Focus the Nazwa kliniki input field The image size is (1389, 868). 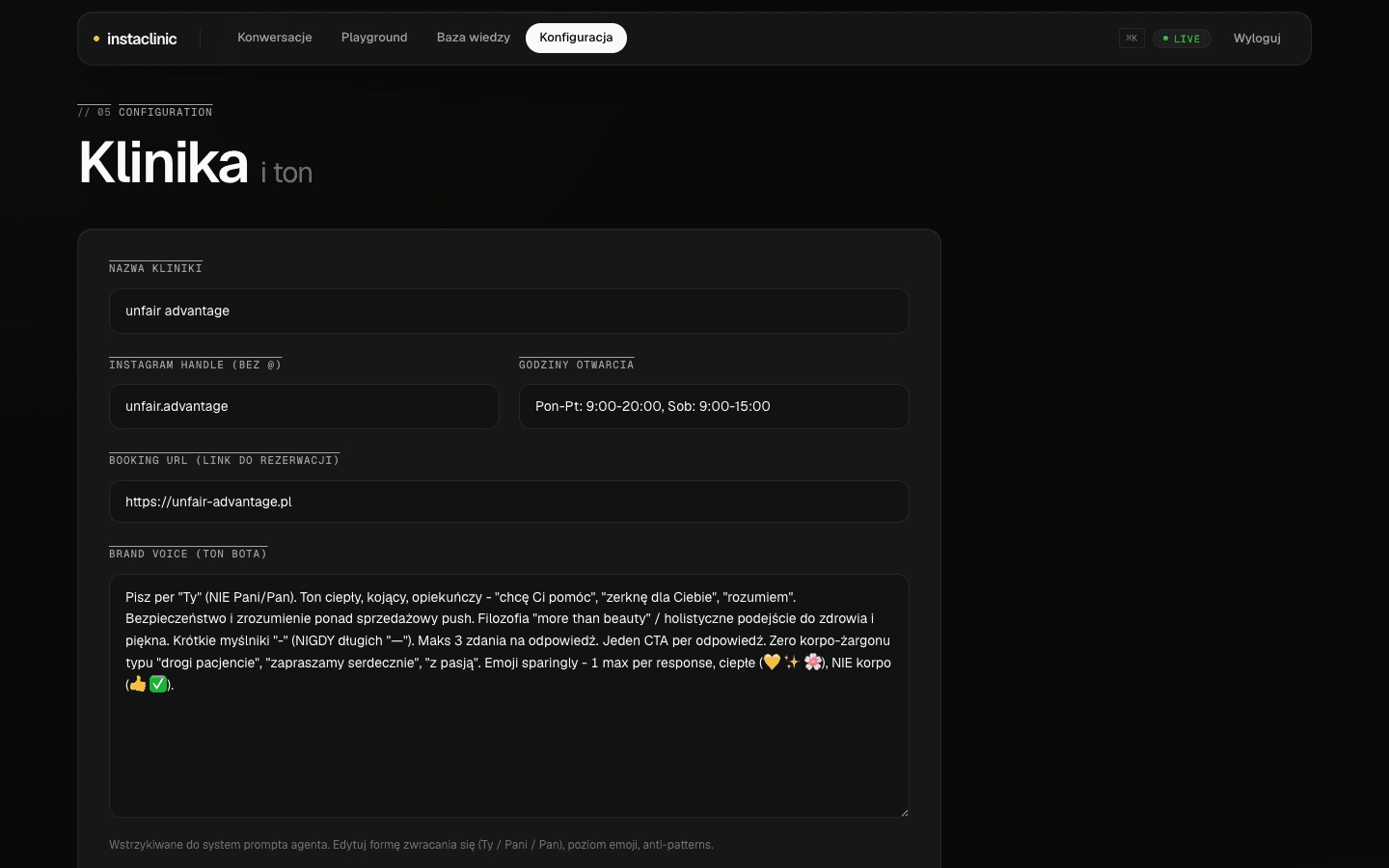(509, 311)
